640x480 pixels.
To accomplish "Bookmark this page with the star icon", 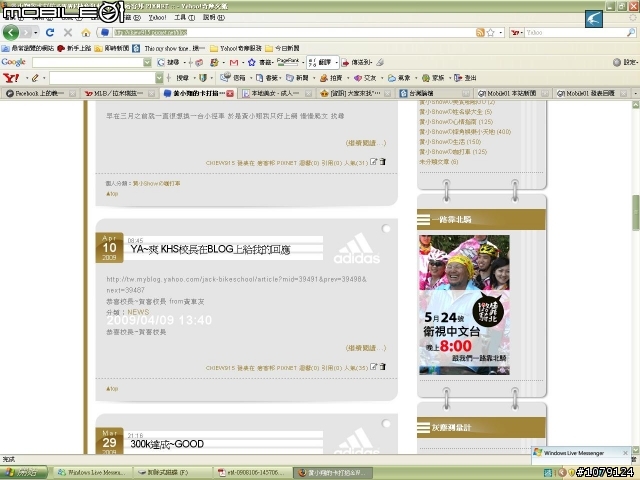I will click(x=491, y=32).
